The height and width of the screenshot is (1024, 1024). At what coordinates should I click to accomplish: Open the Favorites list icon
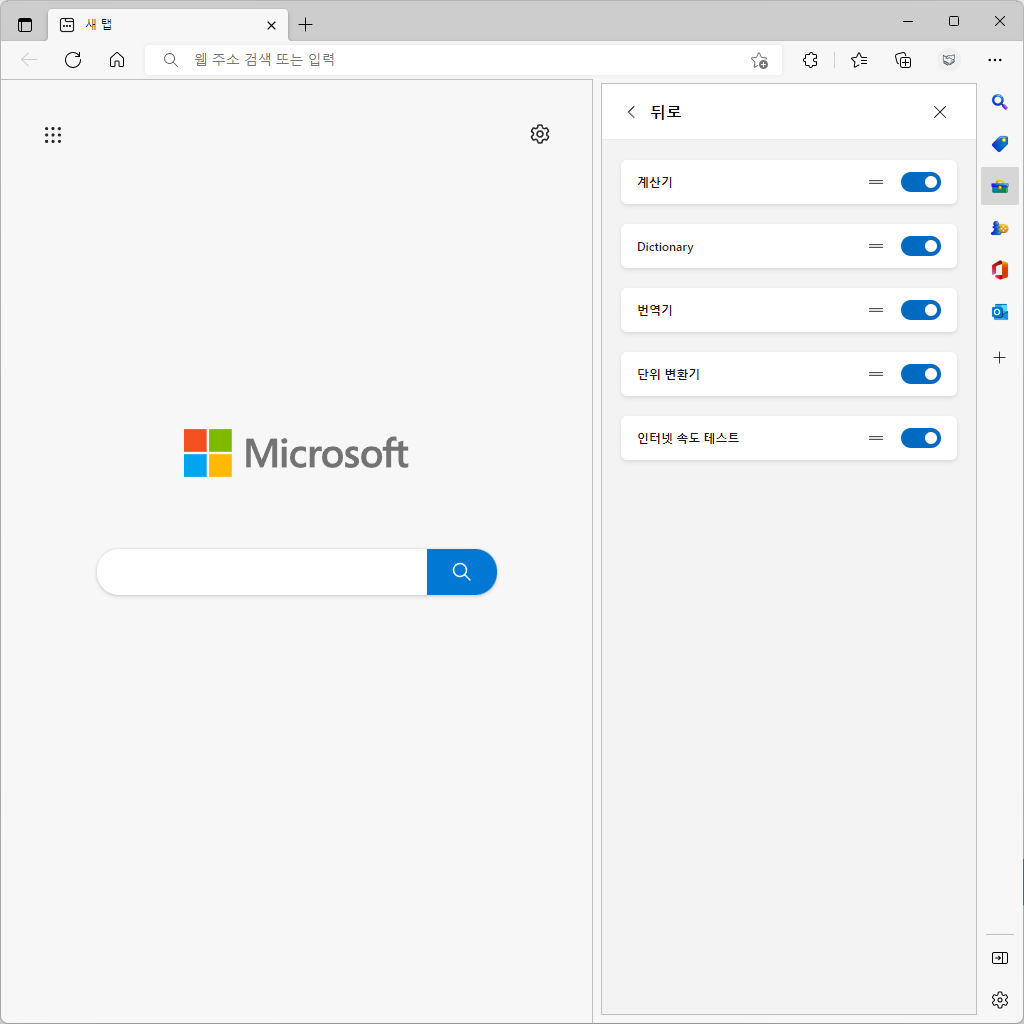(859, 60)
